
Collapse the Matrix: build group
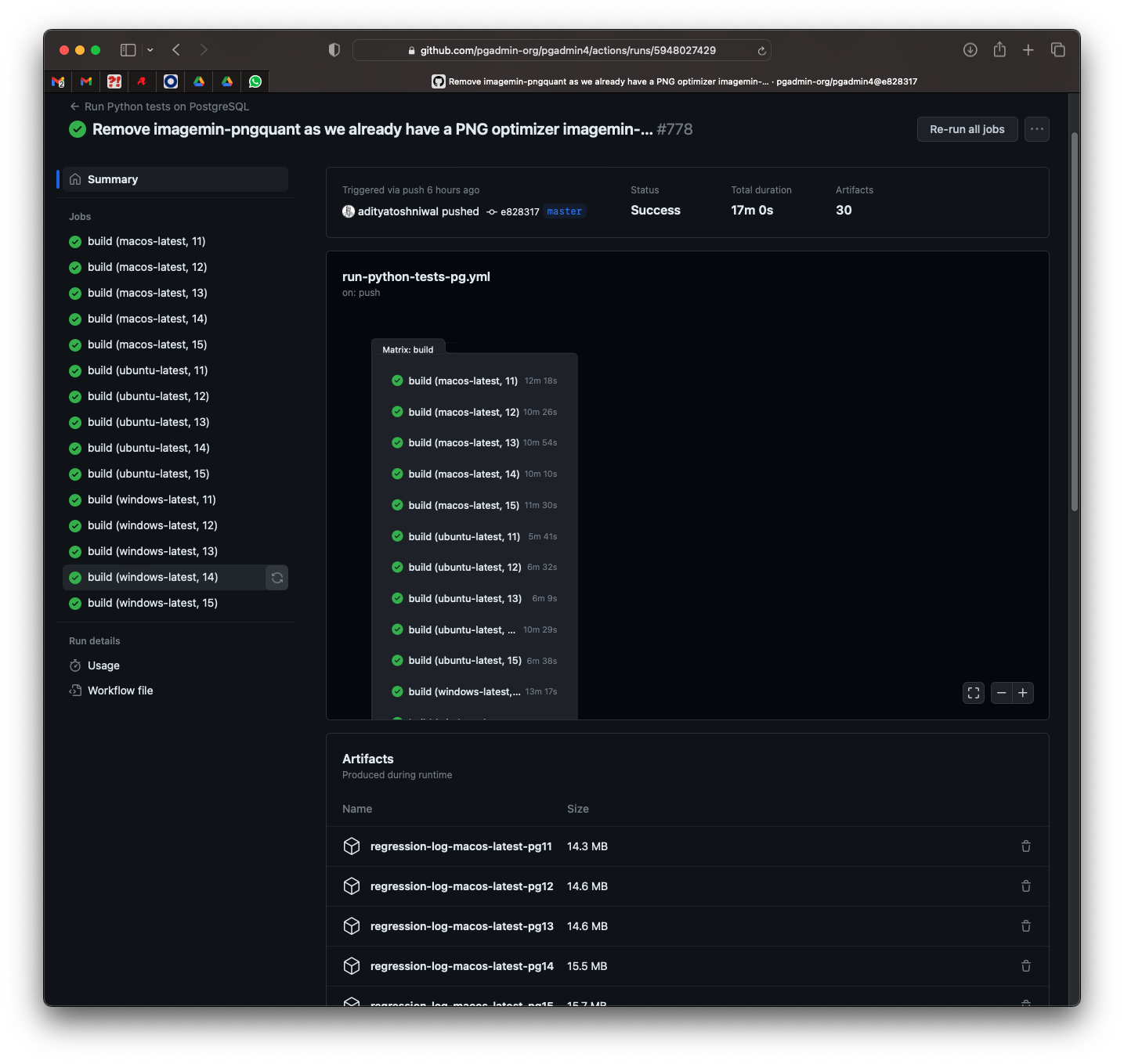point(407,349)
